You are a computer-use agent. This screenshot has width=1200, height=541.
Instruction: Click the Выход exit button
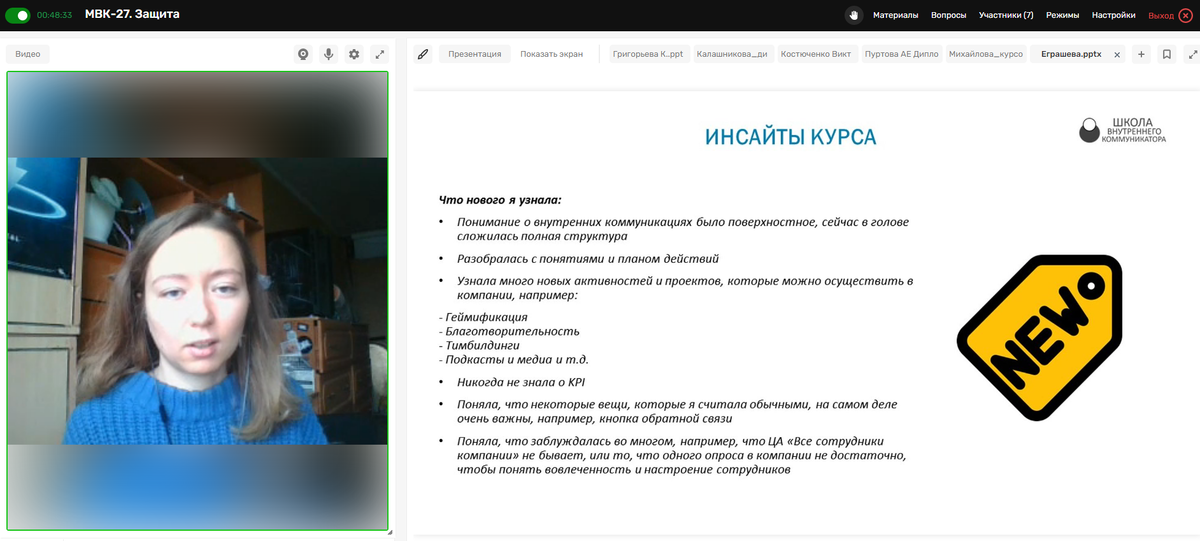(1170, 15)
